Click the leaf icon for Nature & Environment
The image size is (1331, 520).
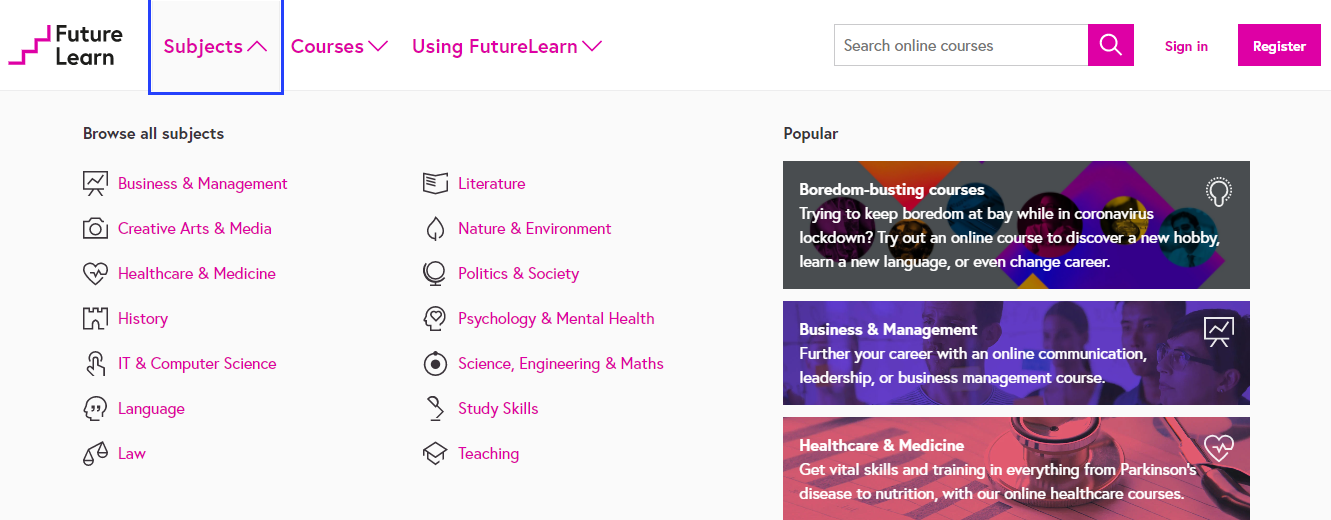pyautogui.click(x=435, y=228)
